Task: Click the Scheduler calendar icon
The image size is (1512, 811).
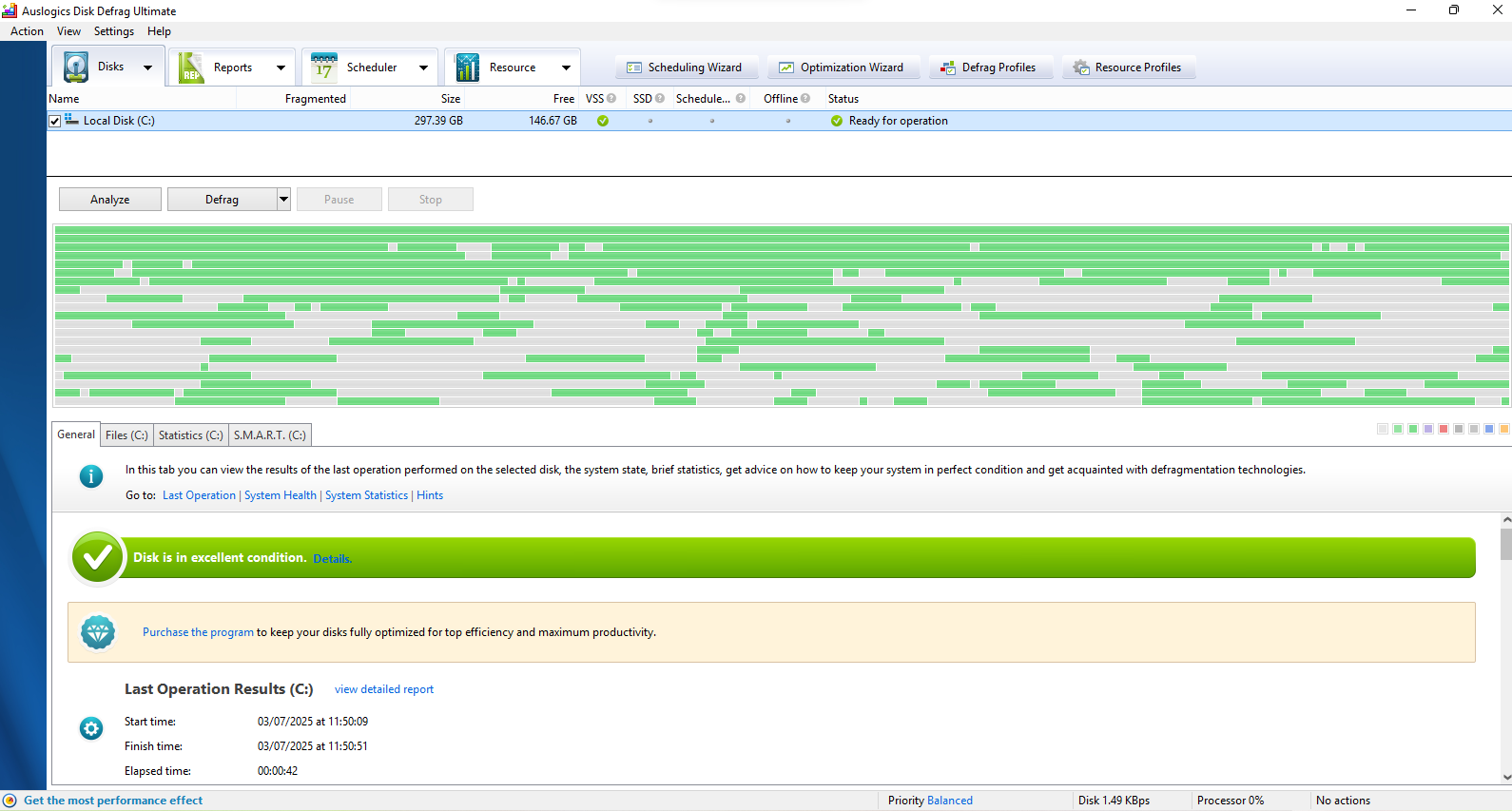Action: 324,68
